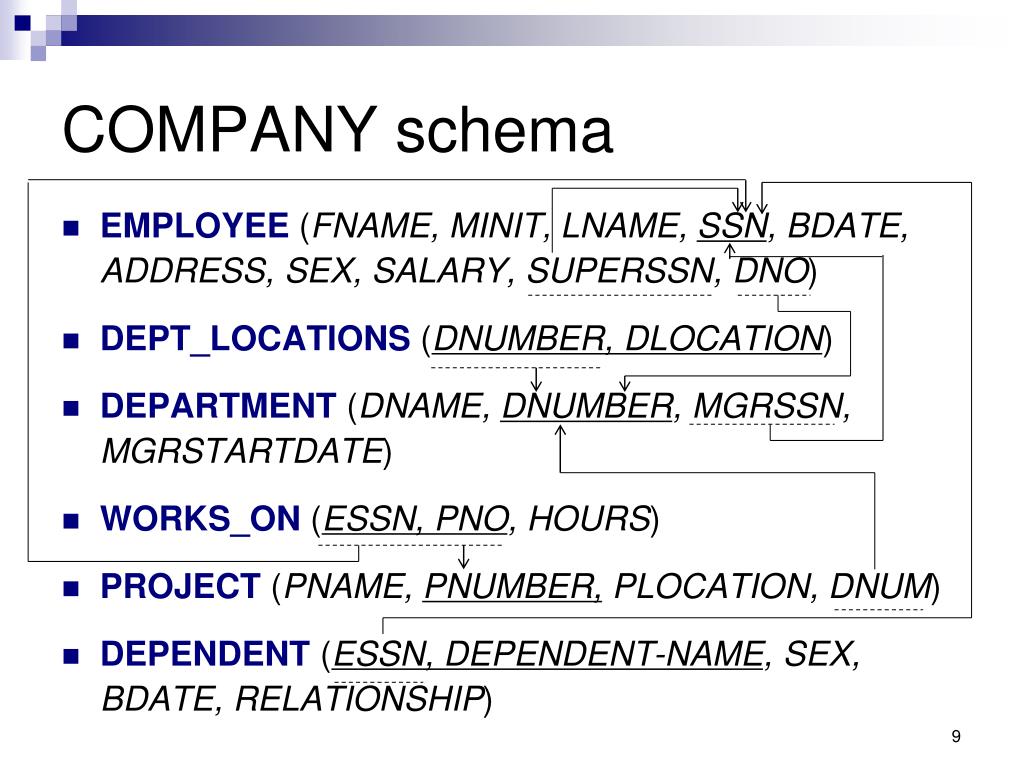Select the underlined PNUMBER attribute
Screen dimensions: 1024x768
510,586
